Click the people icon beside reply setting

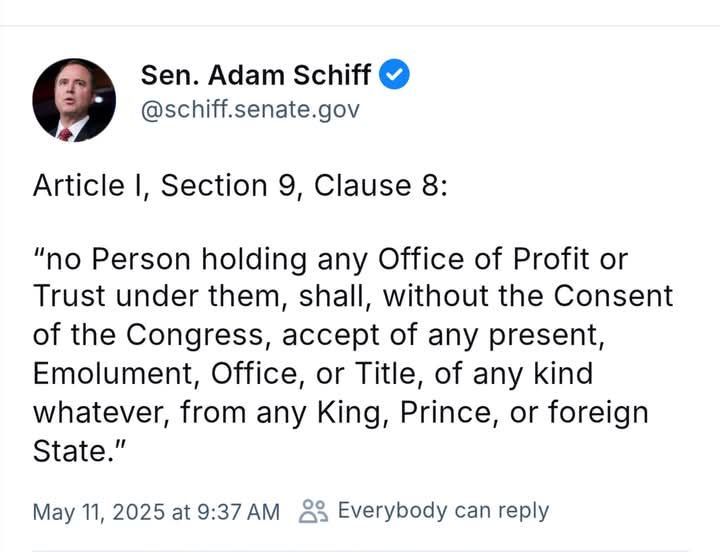(313, 511)
